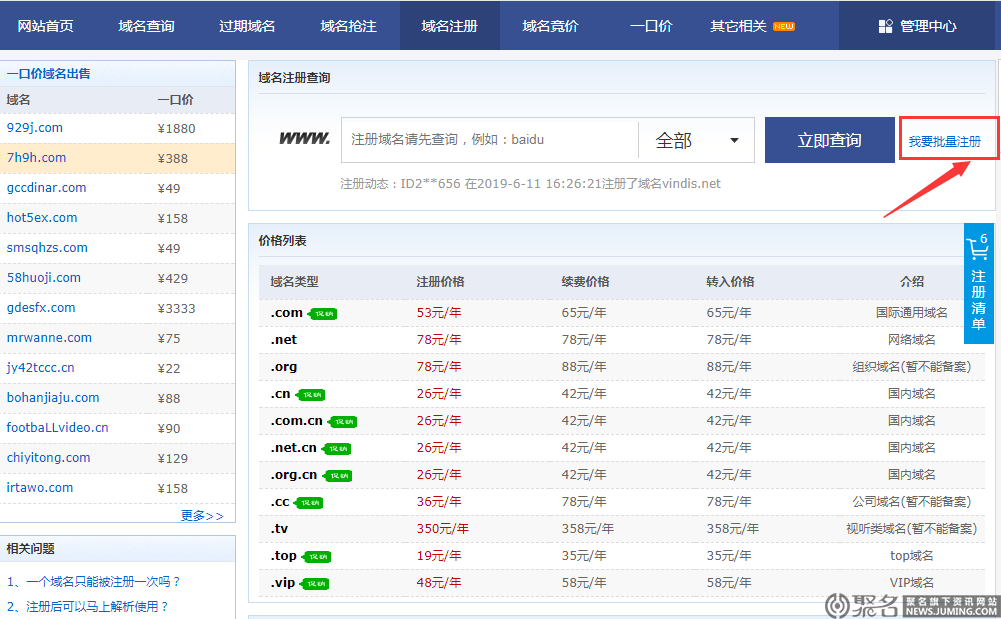1001x619 pixels.
Task: Open question 注册后可以马上解析使用？
Action: [88, 606]
